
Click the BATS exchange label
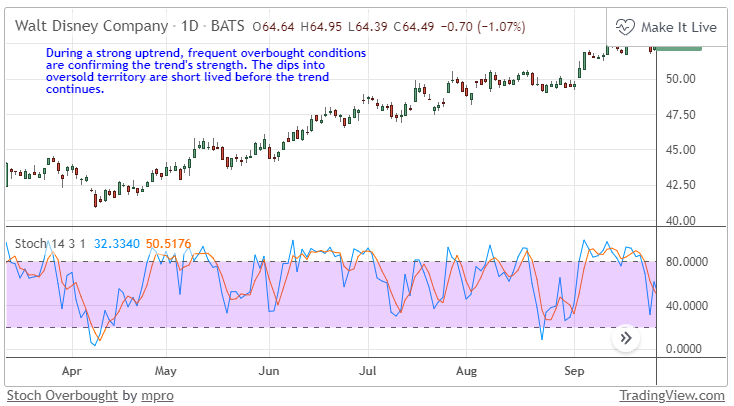pyautogui.click(x=228, y=26)
